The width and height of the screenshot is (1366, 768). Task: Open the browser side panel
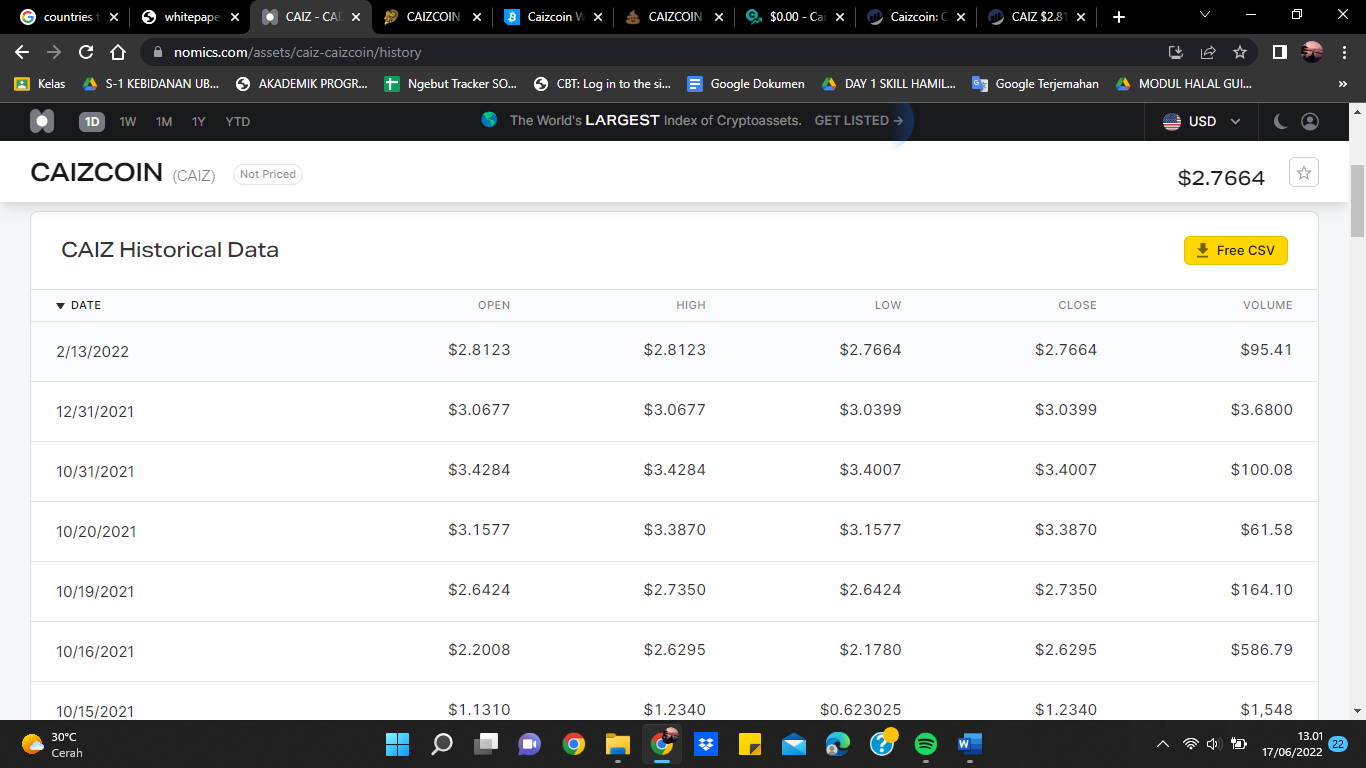point(1280,52)
